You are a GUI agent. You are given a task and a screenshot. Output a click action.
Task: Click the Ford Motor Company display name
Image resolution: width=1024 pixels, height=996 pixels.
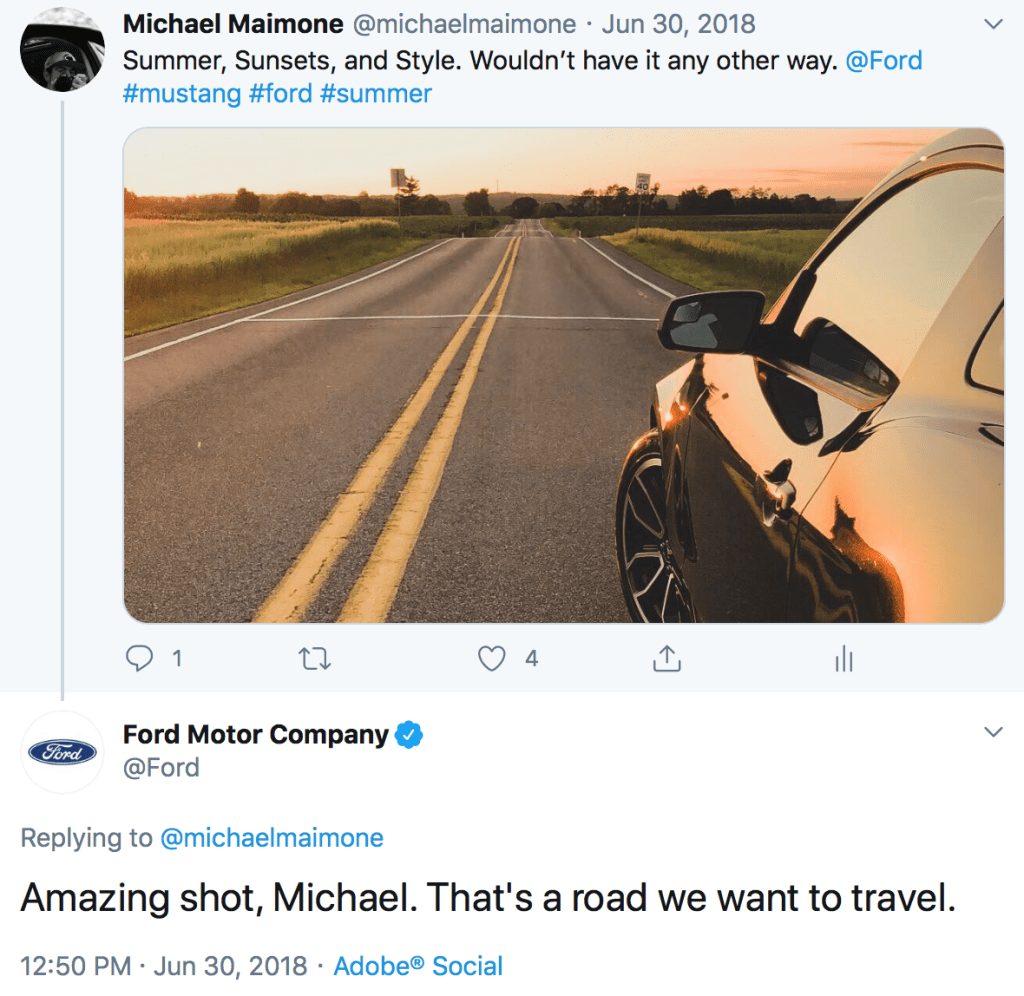point(255,735)
